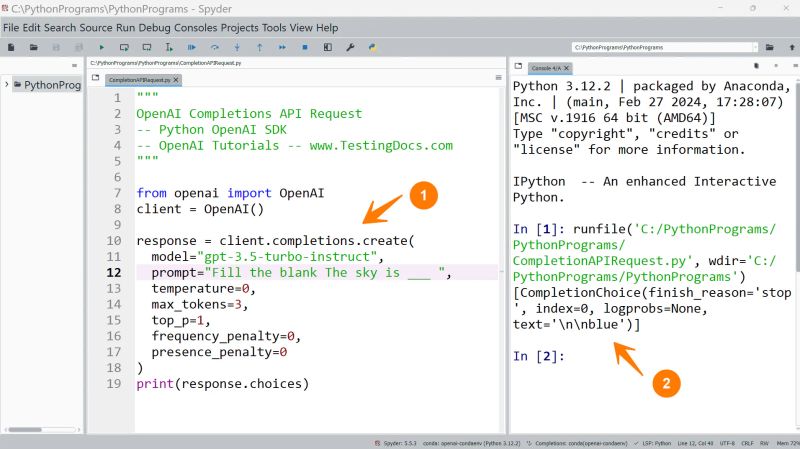Create a new file from the toolbar

[x=11, y=47]
